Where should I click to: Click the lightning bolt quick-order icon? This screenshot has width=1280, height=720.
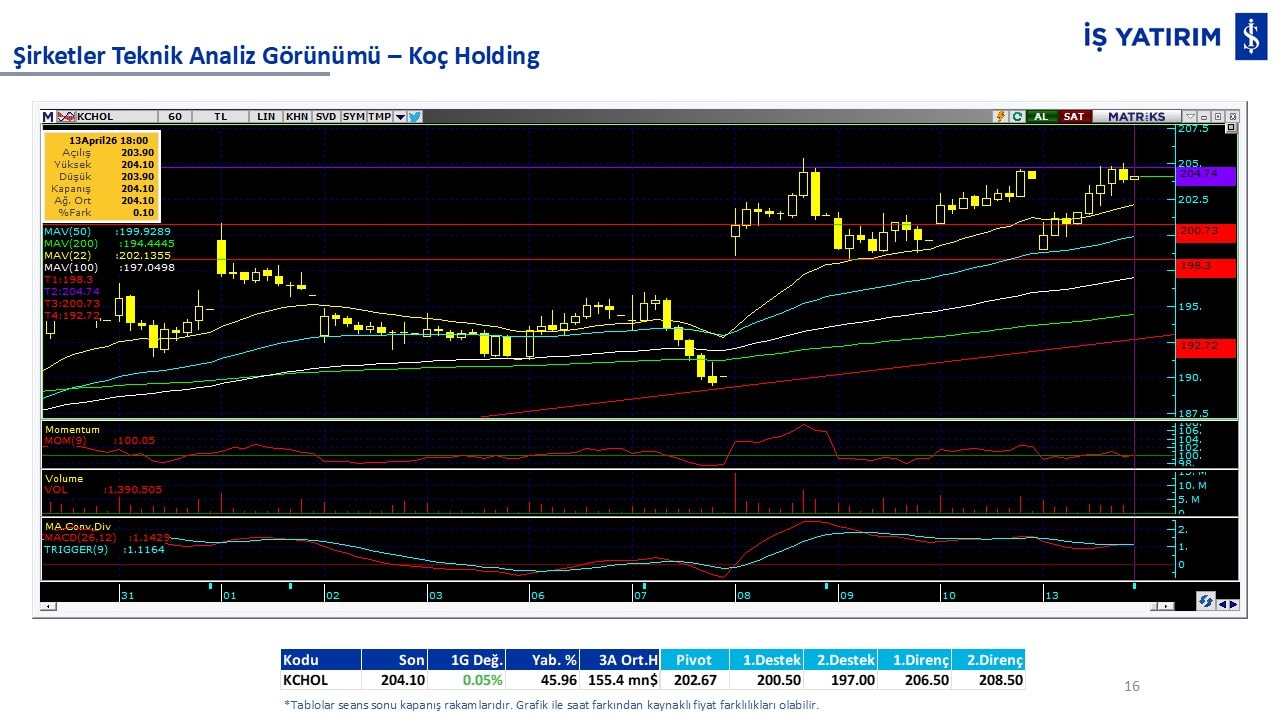coord(999,116)
